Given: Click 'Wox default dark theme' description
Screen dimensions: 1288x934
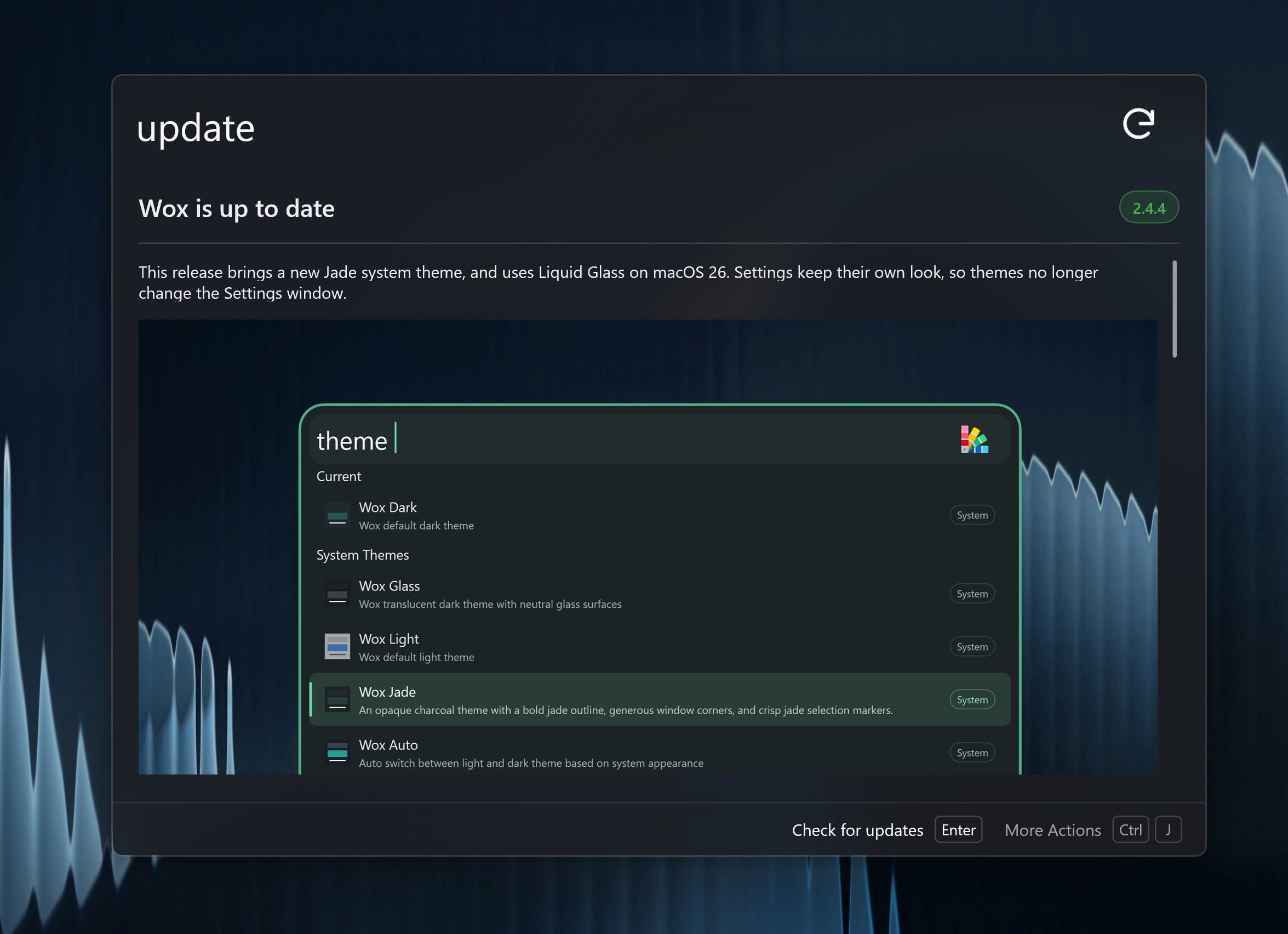Looking at the screenshot, I should (x=416, y=526).
